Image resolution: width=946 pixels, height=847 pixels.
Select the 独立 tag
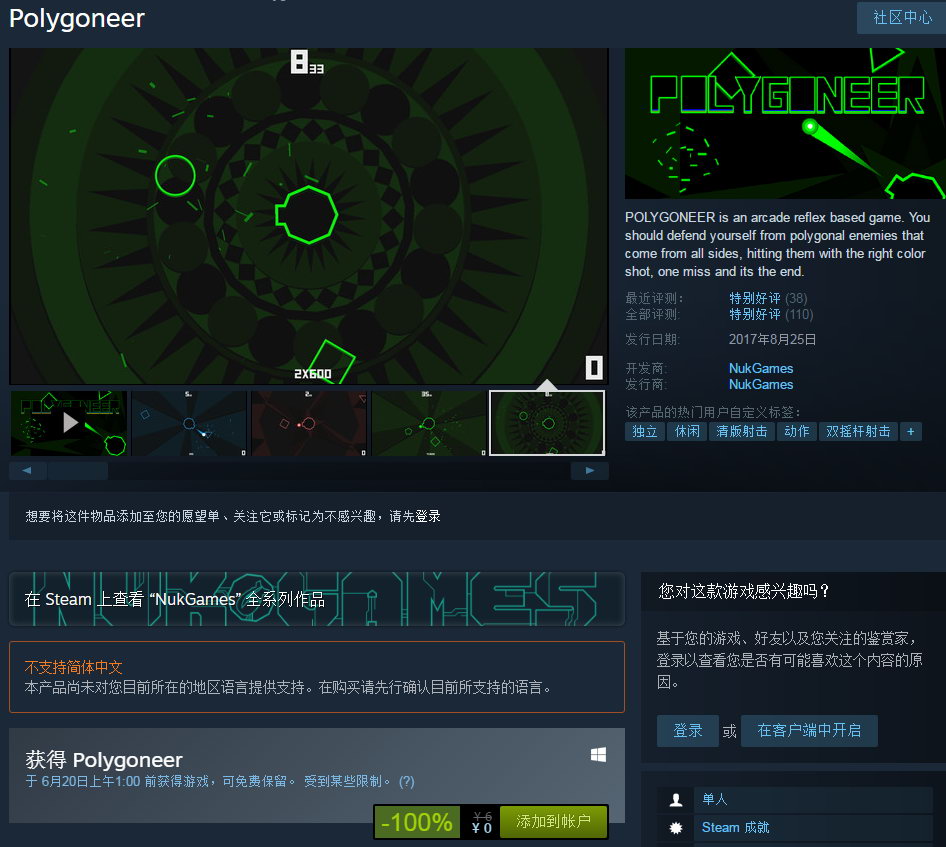pyautogui.click(x=644, y=431)
